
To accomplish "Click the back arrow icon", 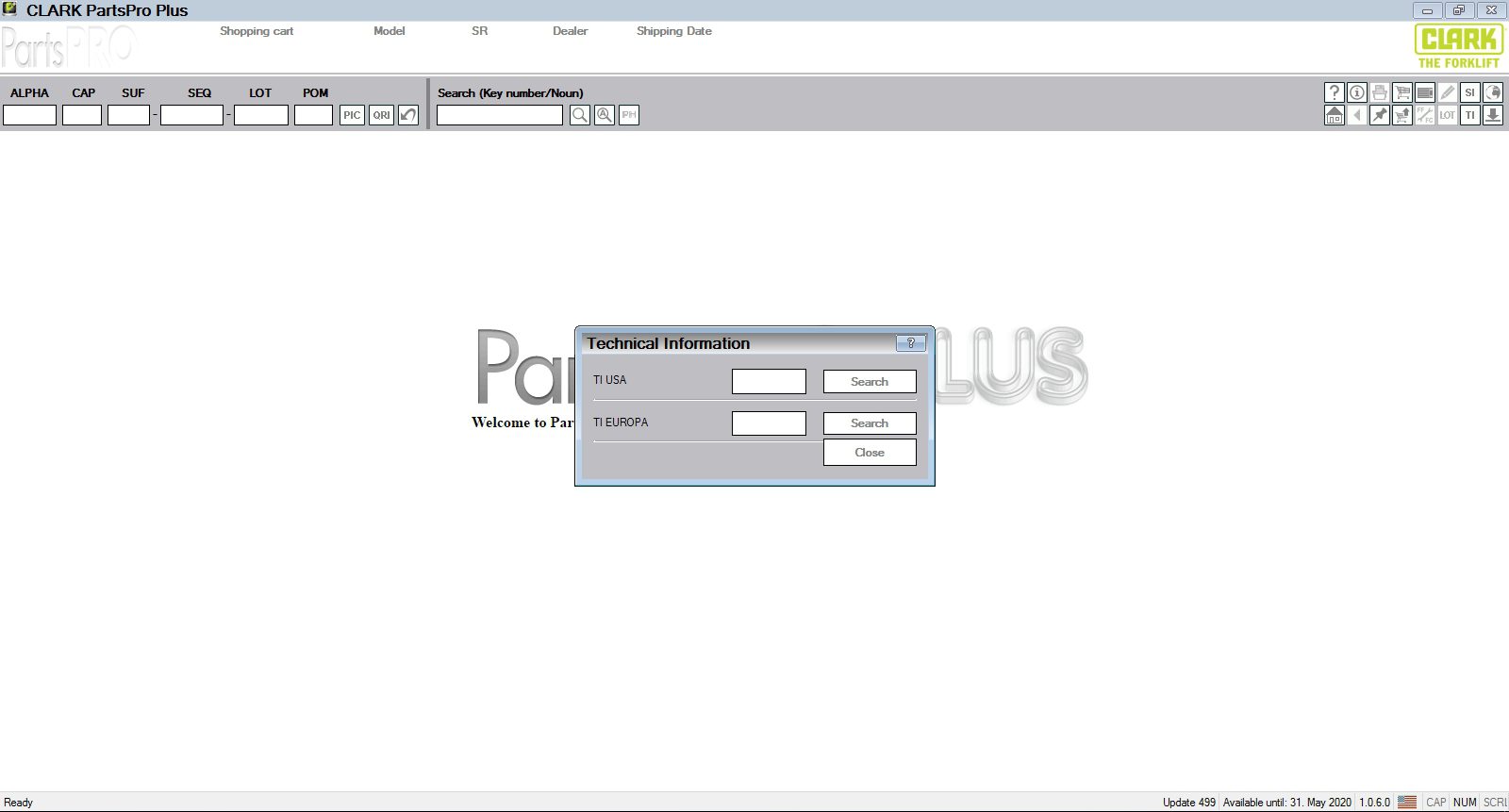I will (1357, 115).
